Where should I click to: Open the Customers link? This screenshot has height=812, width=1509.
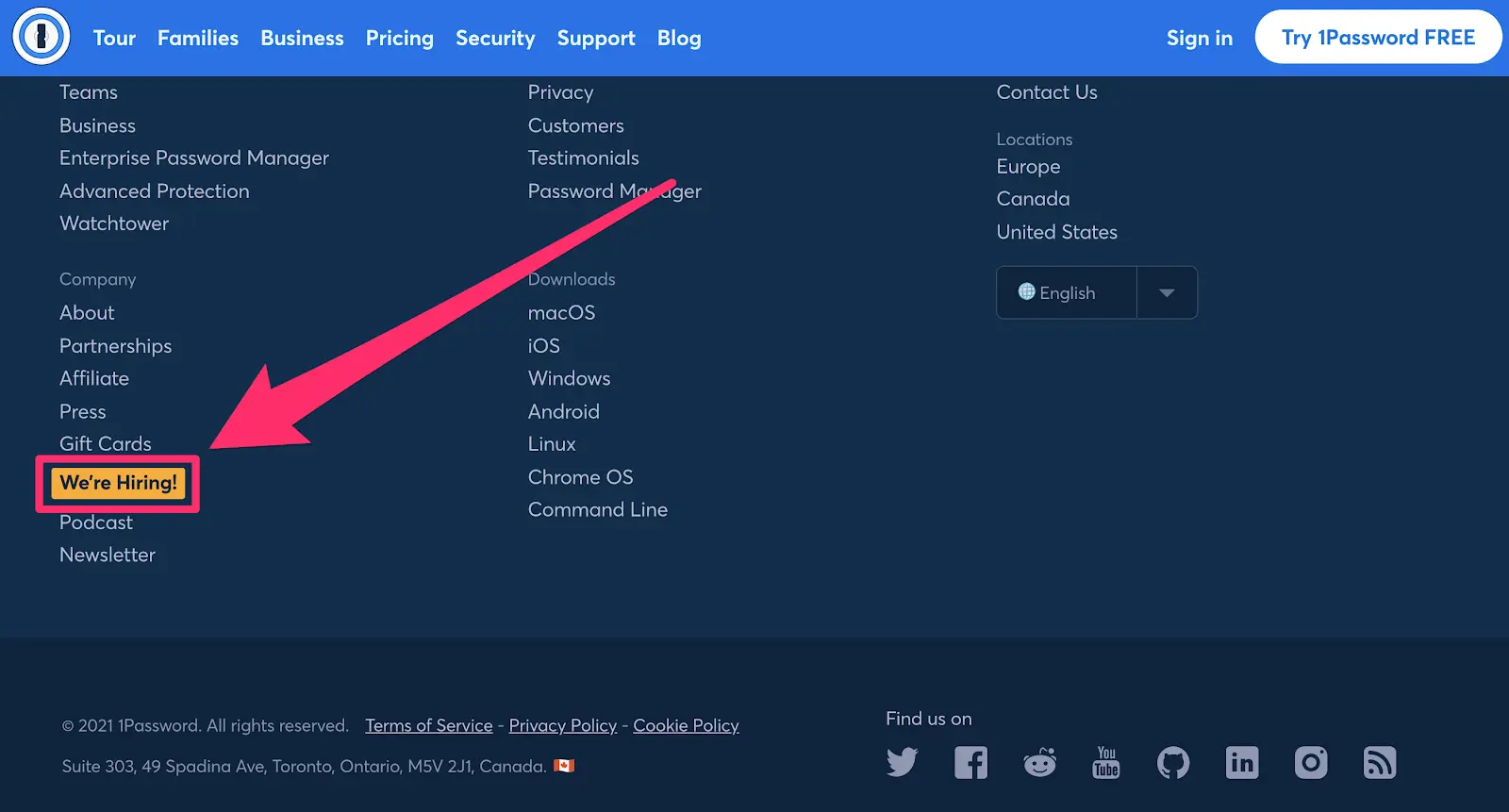coord(576,125)
